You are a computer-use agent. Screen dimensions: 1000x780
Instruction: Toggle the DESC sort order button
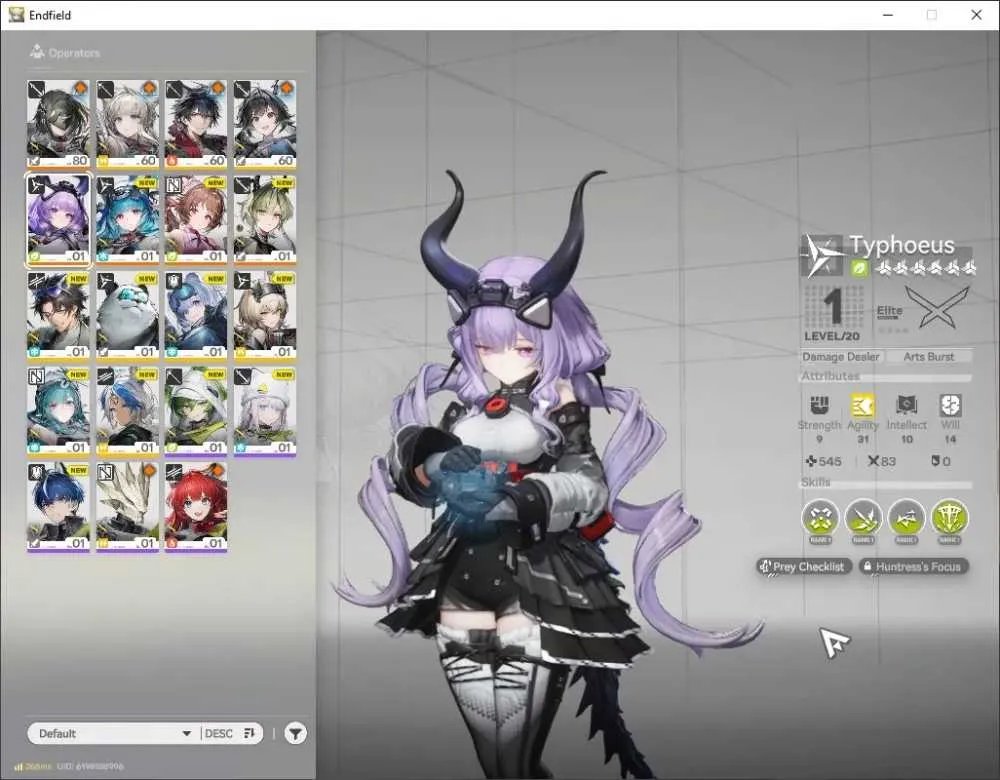231,733
